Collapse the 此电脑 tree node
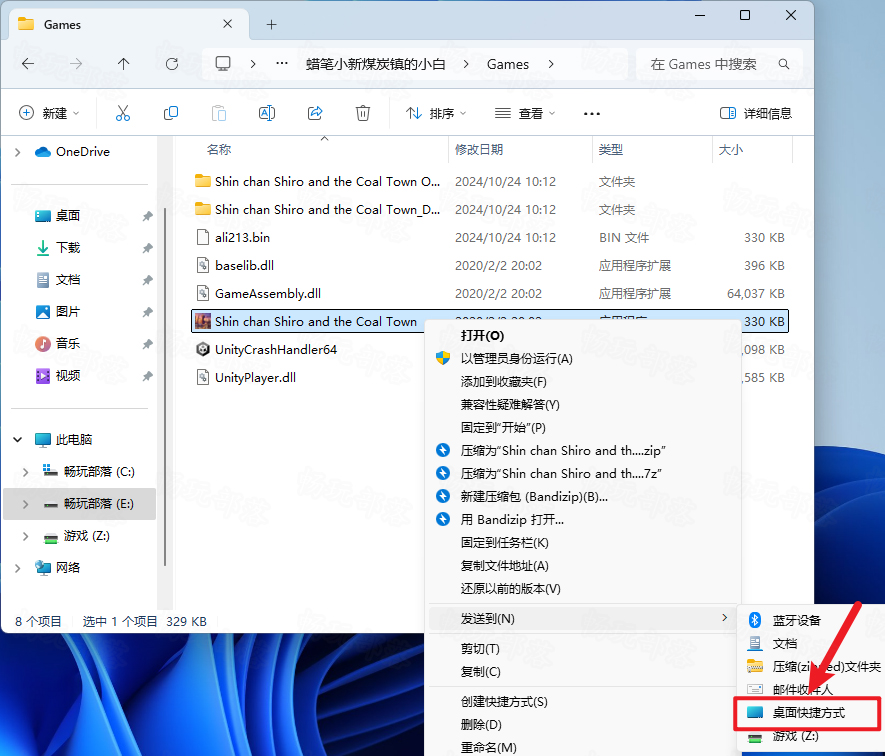885x756 pixels. tap(17, 440)
